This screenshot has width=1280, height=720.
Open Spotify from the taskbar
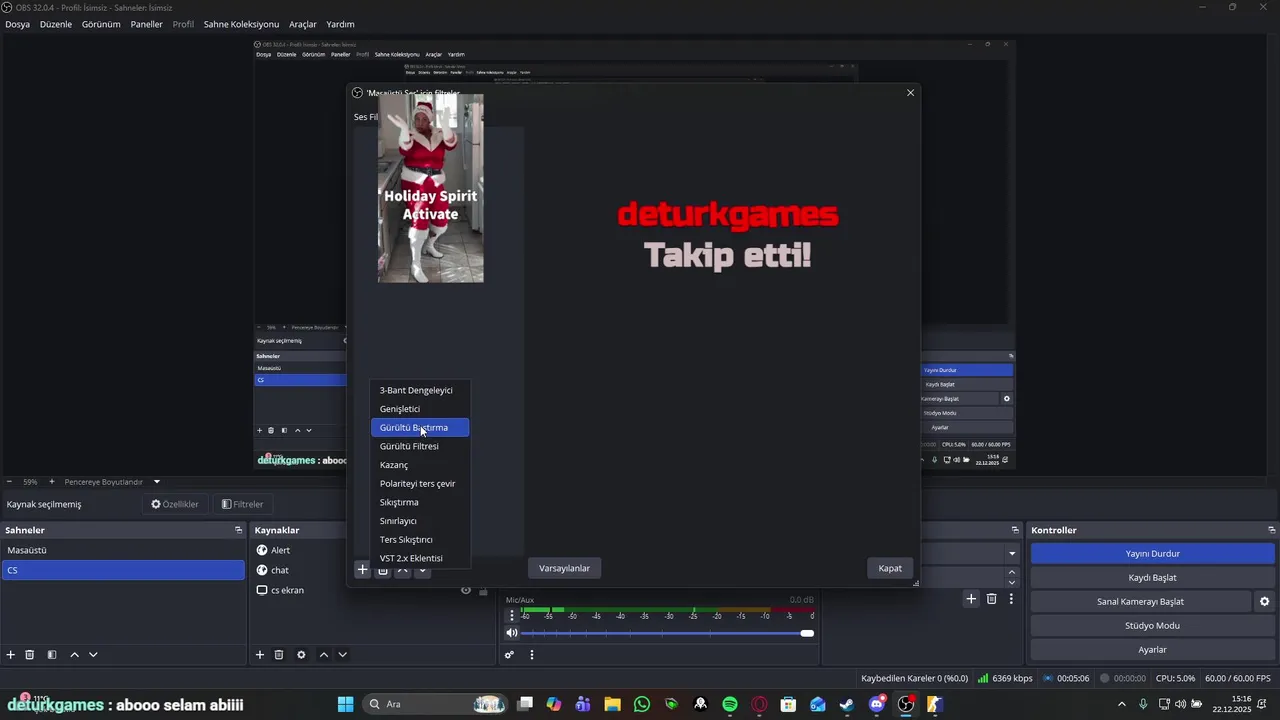pos(730,704)
